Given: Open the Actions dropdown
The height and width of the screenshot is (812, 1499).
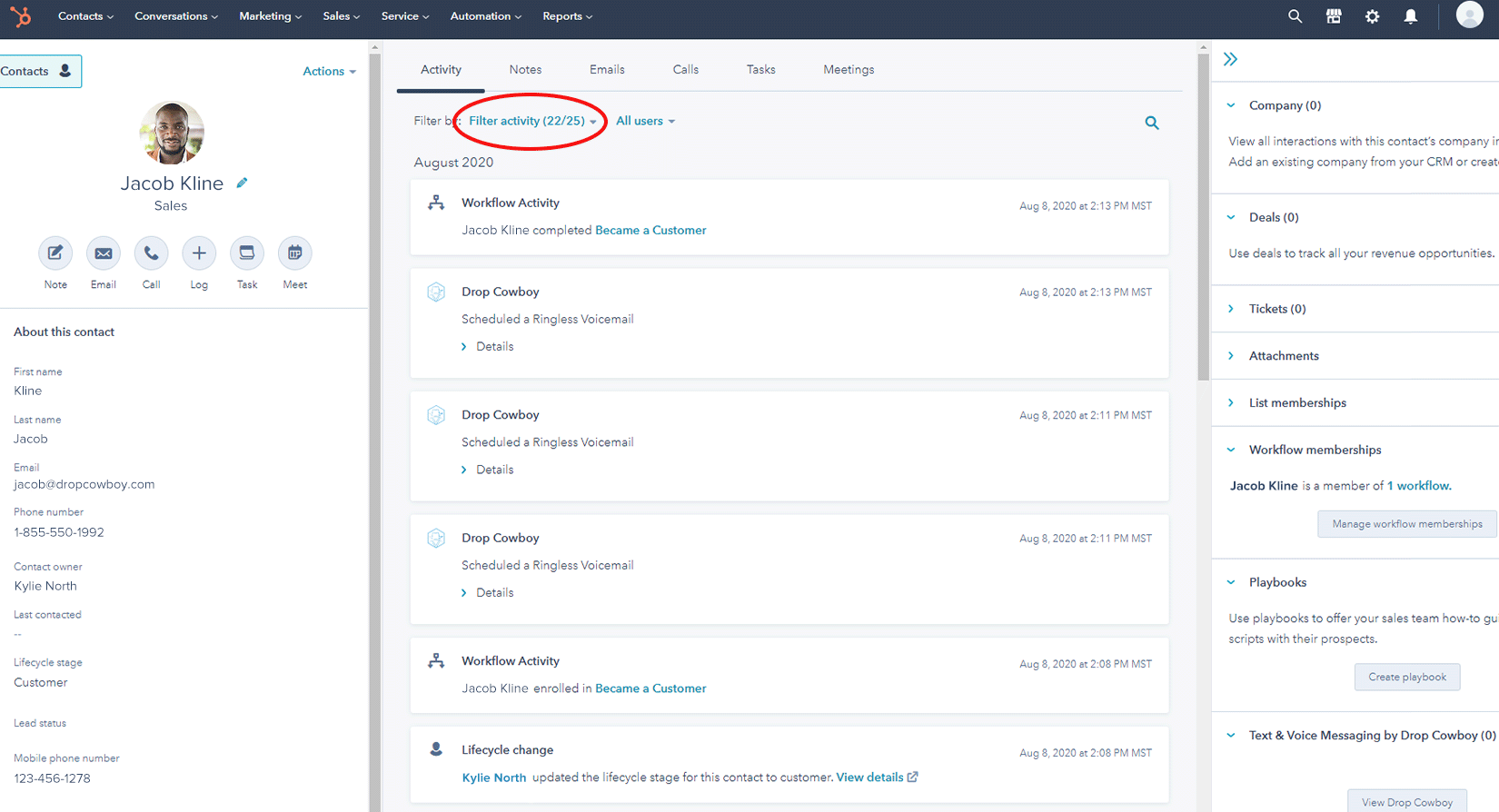Looking at the screenshot, I should click(329, 71).
